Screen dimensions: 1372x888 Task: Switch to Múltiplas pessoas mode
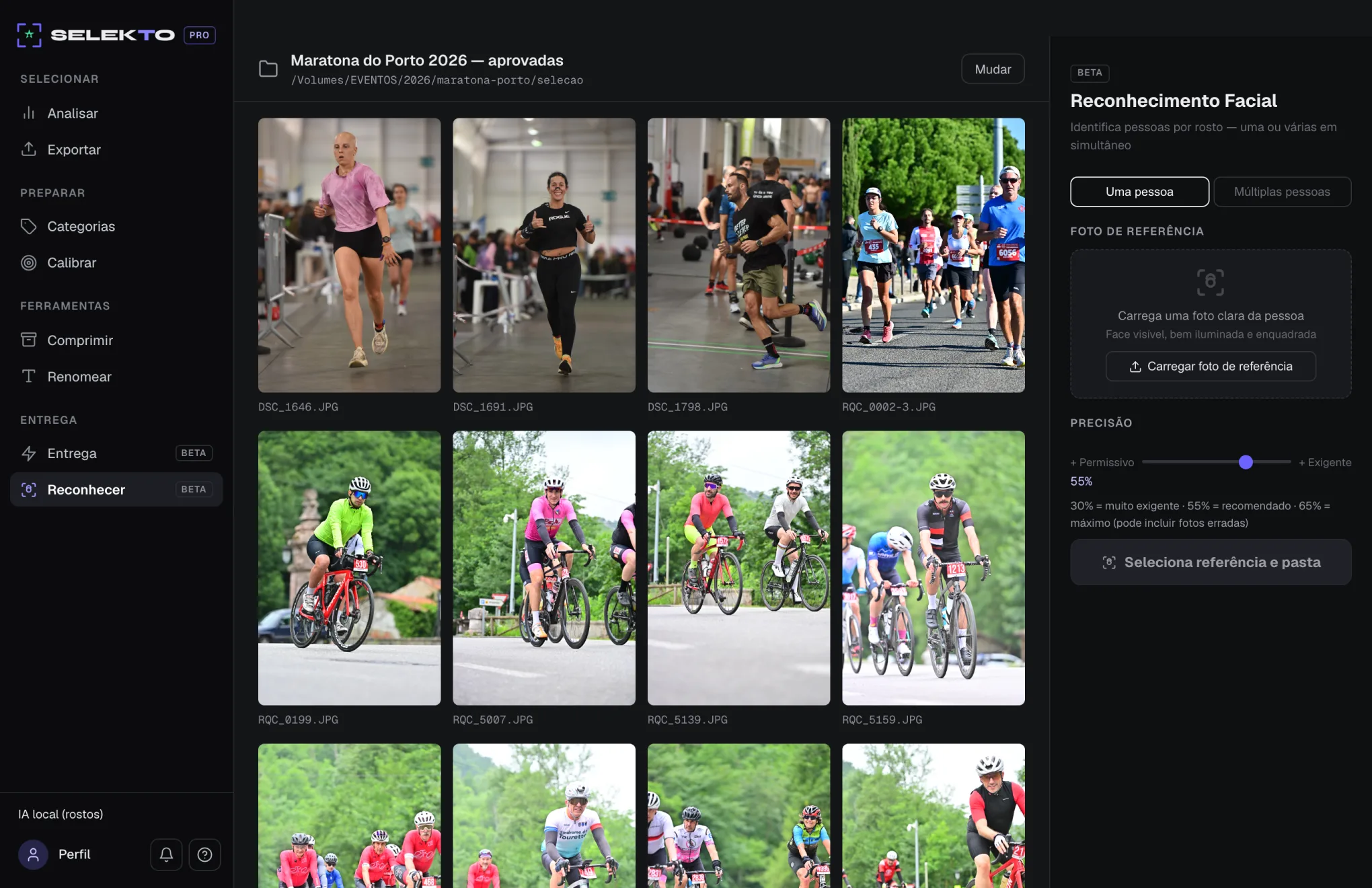1282,192
